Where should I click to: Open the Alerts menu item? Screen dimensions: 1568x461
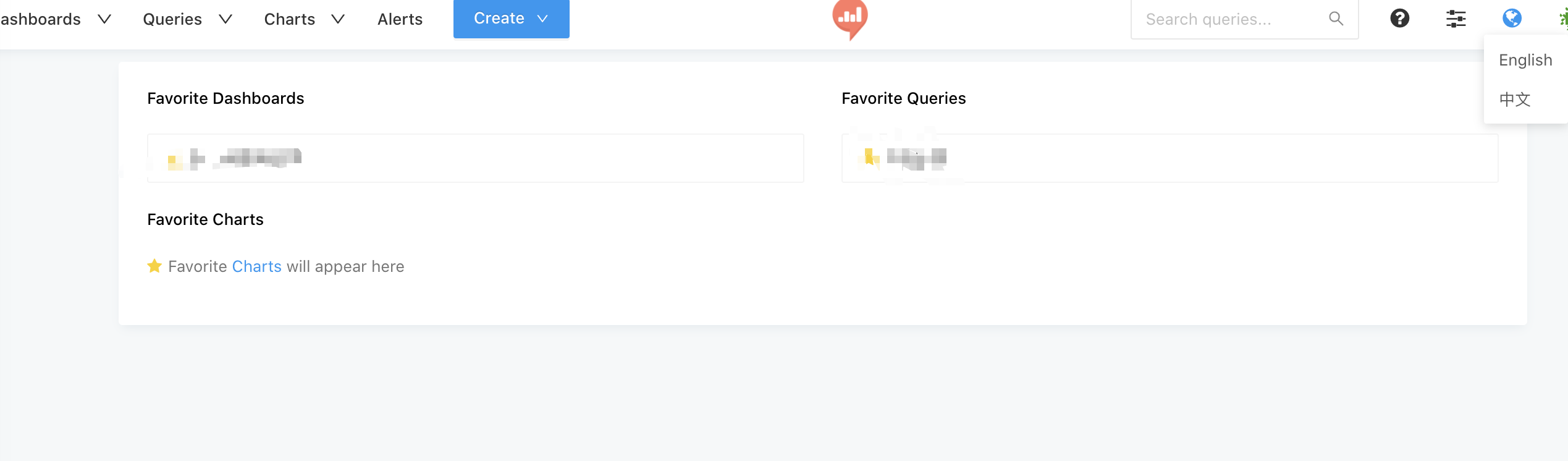pyautogui.click(x=400, y=19)
